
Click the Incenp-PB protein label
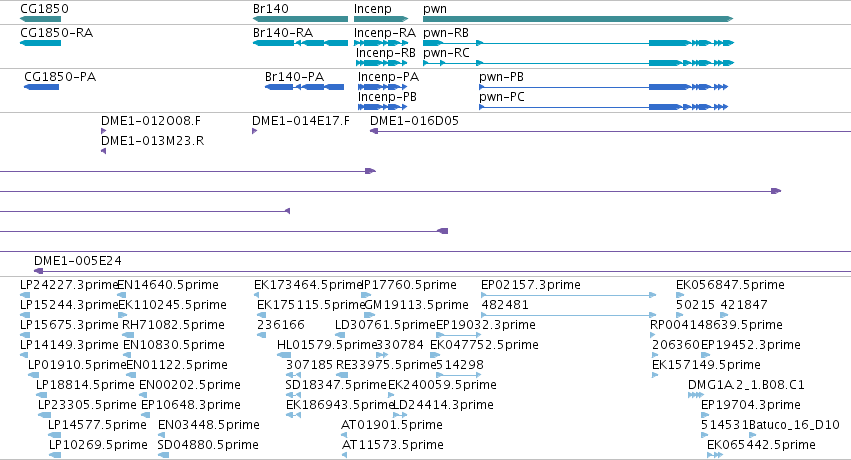click(x=387, y=97)
